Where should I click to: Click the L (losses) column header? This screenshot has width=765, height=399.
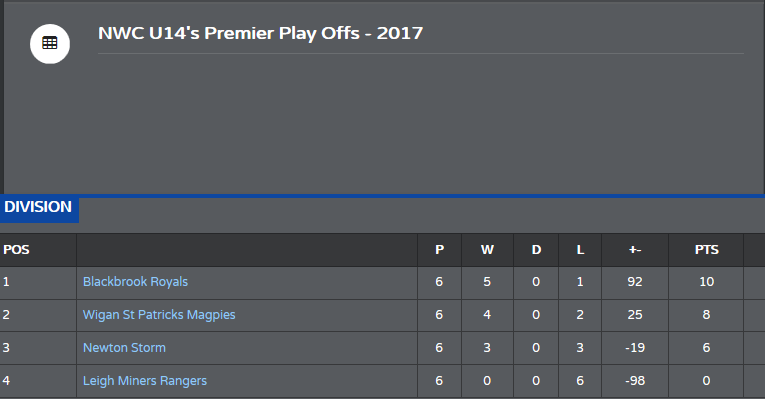click(580, 250)
